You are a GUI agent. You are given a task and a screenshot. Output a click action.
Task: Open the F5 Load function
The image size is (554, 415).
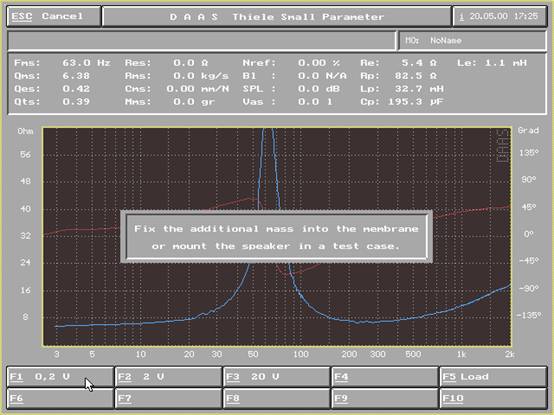tap(493, 377)
